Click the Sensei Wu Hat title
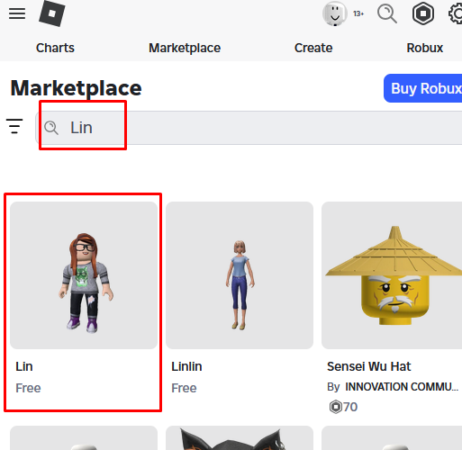Viewport: 462px width, 450px height. point(369,367)
